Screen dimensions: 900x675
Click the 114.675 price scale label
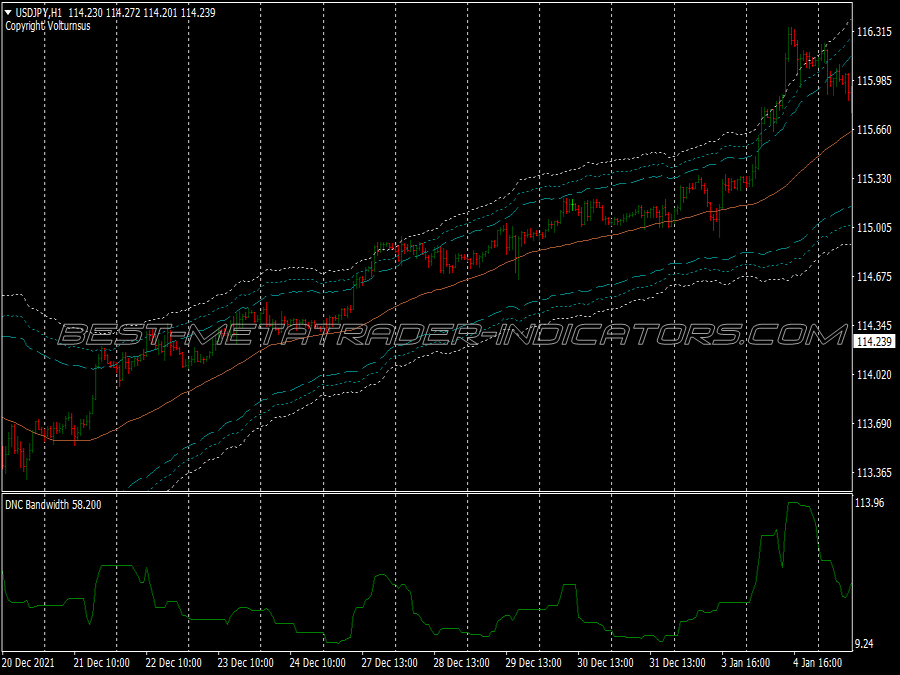click(x=874, y=277)
